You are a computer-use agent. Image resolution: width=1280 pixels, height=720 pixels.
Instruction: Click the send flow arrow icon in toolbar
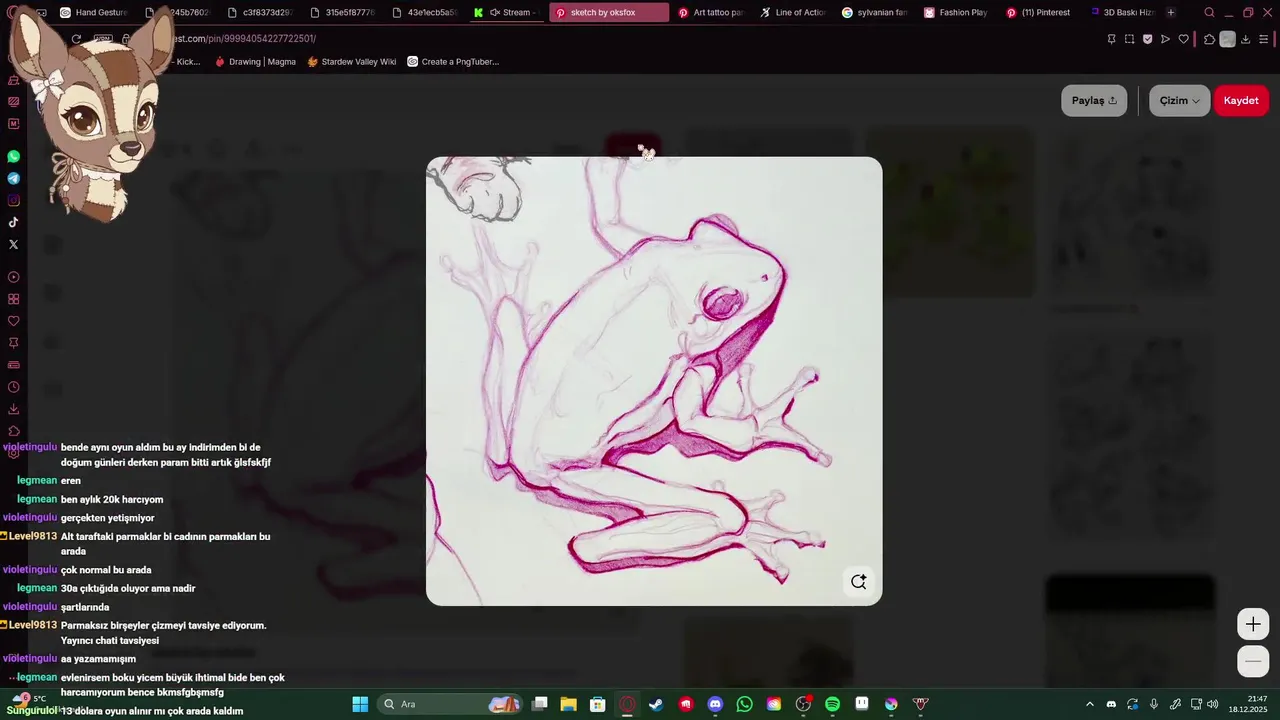(x=1165, y=39)
